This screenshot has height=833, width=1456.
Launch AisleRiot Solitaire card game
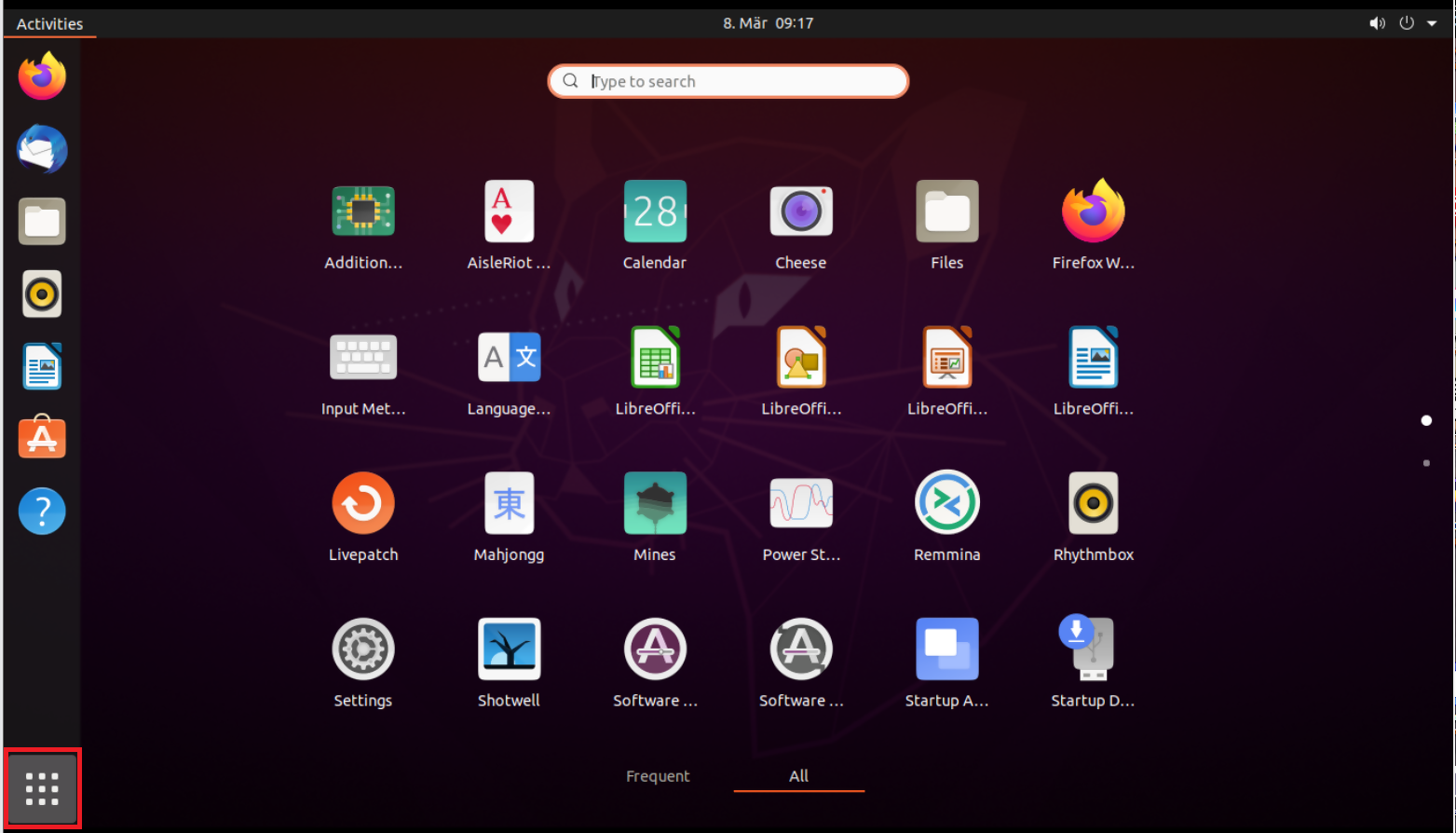pyautogui.click(x=509, y=212)
